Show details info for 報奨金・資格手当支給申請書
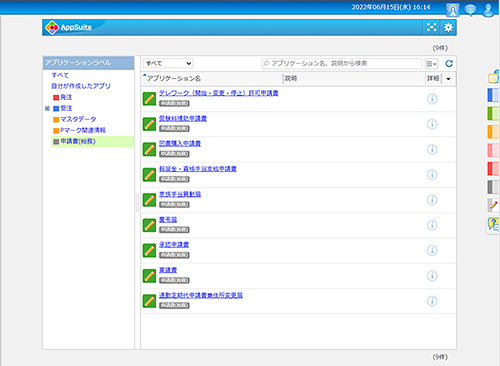The width and height of the screenshot is (500, 366). pyautogui.click(x=432, y=175)
